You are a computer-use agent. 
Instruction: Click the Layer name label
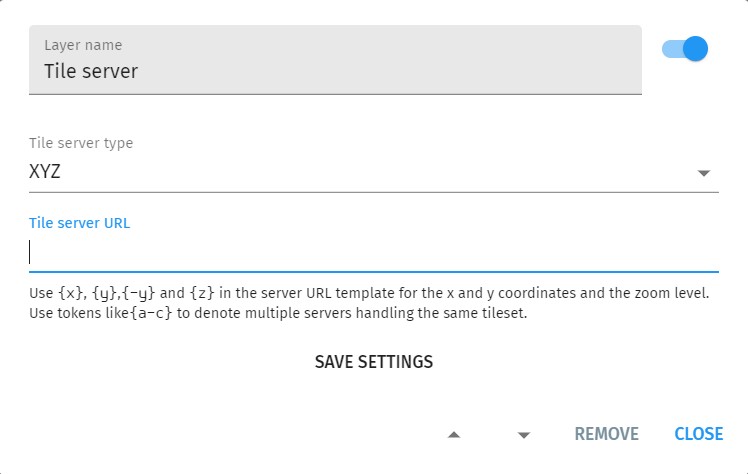pyautogui.click(x=83, y=45)
